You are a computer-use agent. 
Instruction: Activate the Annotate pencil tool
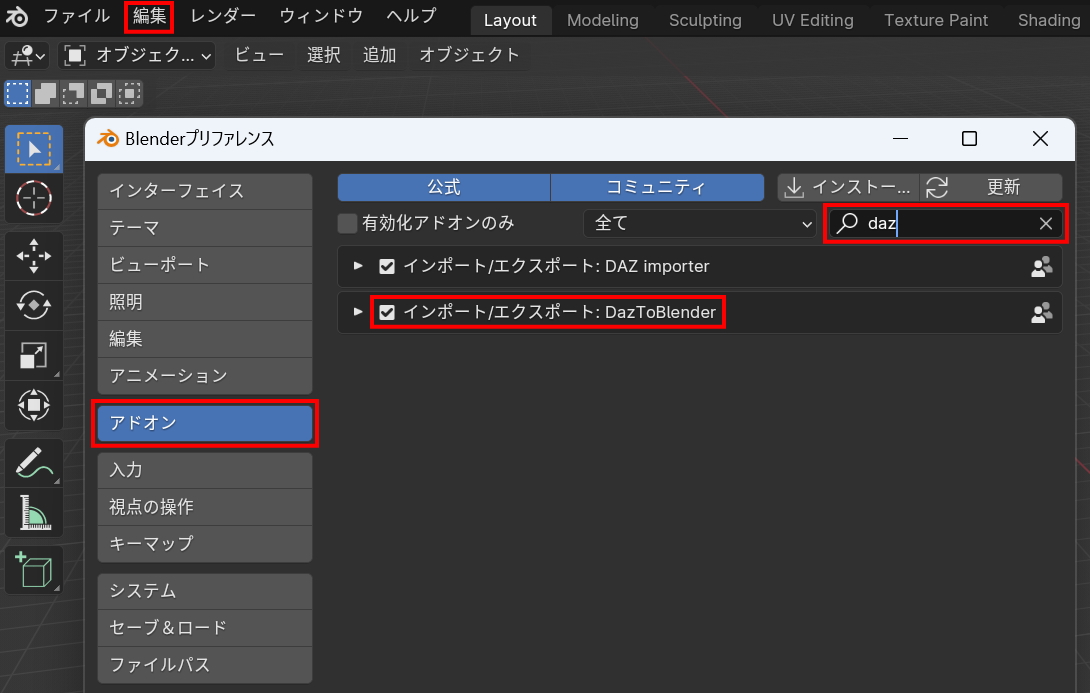click(33, 463)
